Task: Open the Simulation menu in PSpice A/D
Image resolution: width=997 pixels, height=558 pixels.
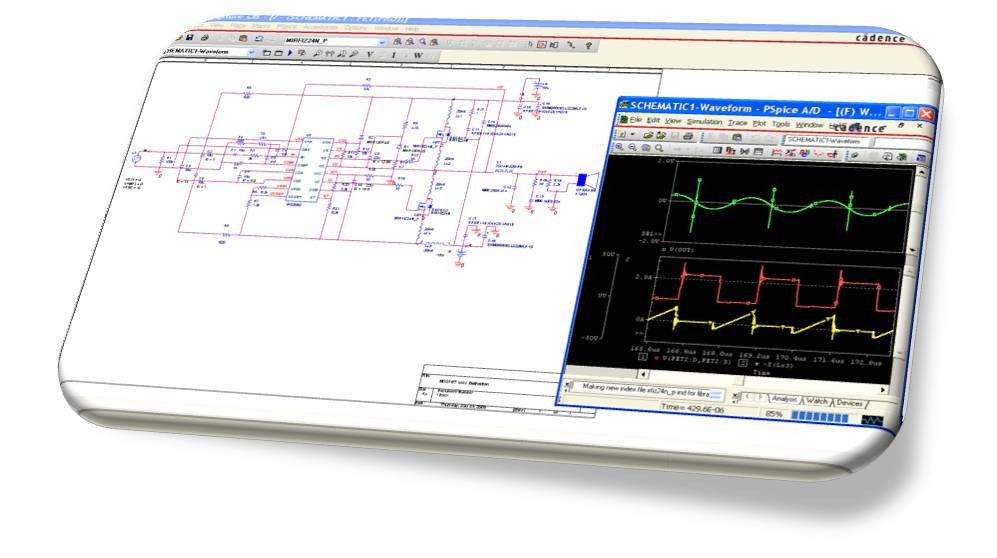Action: pyautogui.click(x=705, y=121)
